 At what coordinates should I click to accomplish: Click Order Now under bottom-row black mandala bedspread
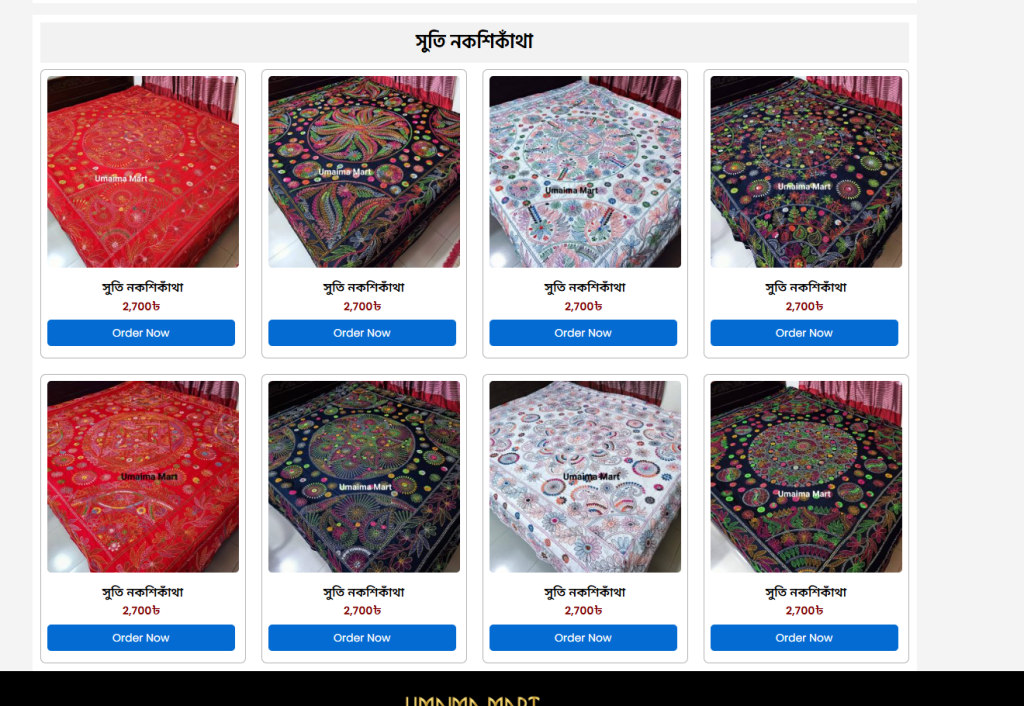coord(362,637)
